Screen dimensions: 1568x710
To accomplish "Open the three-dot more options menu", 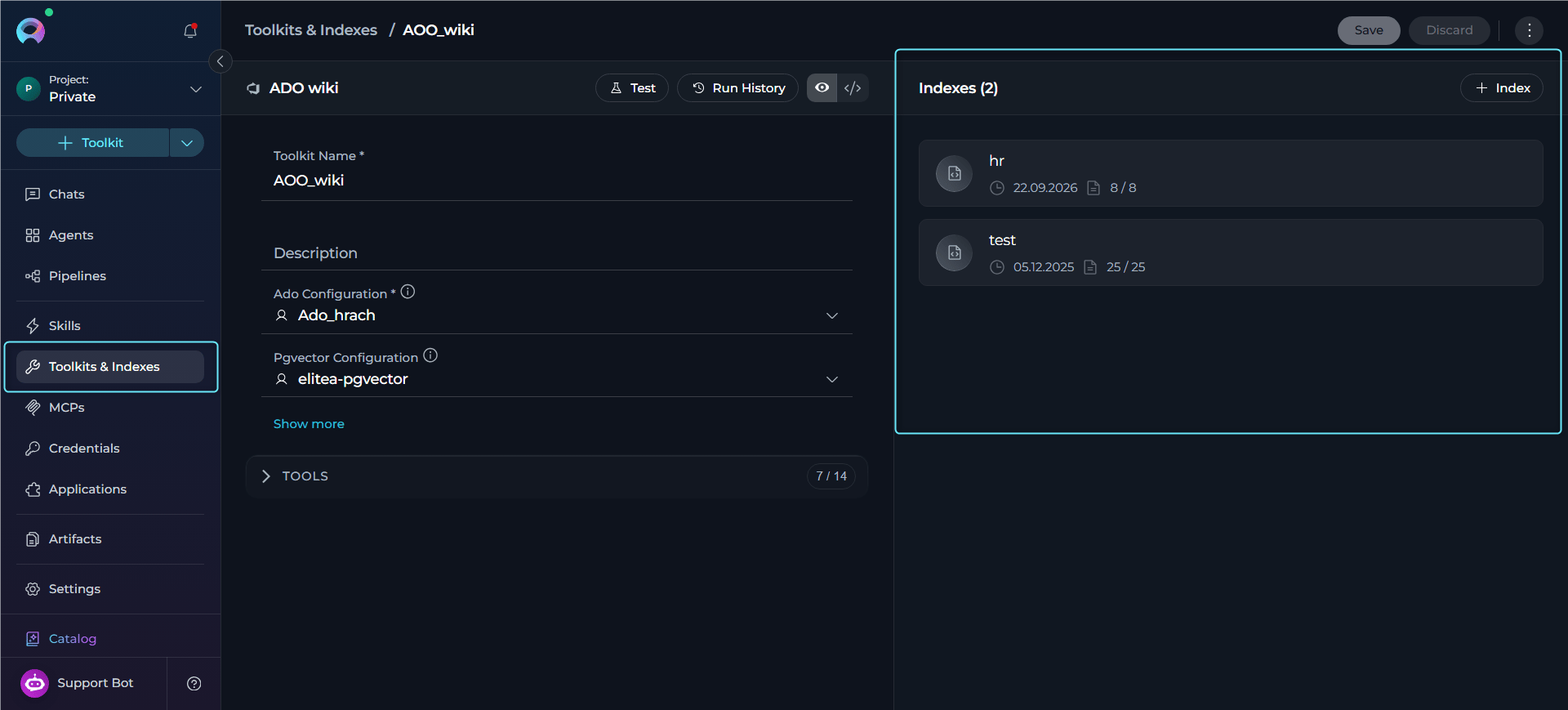I will pos(1529,30).
